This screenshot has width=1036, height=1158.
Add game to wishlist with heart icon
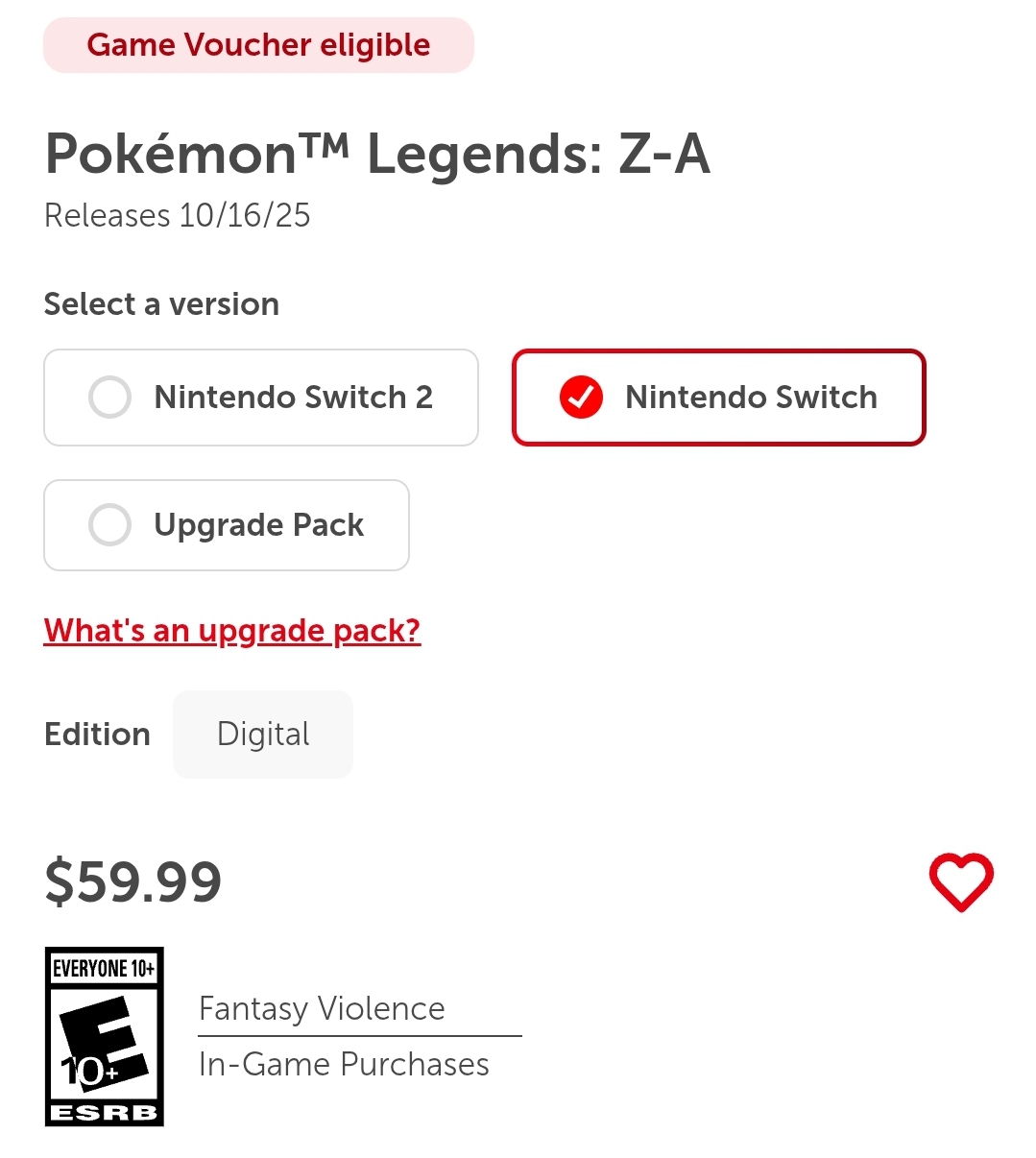960,881
